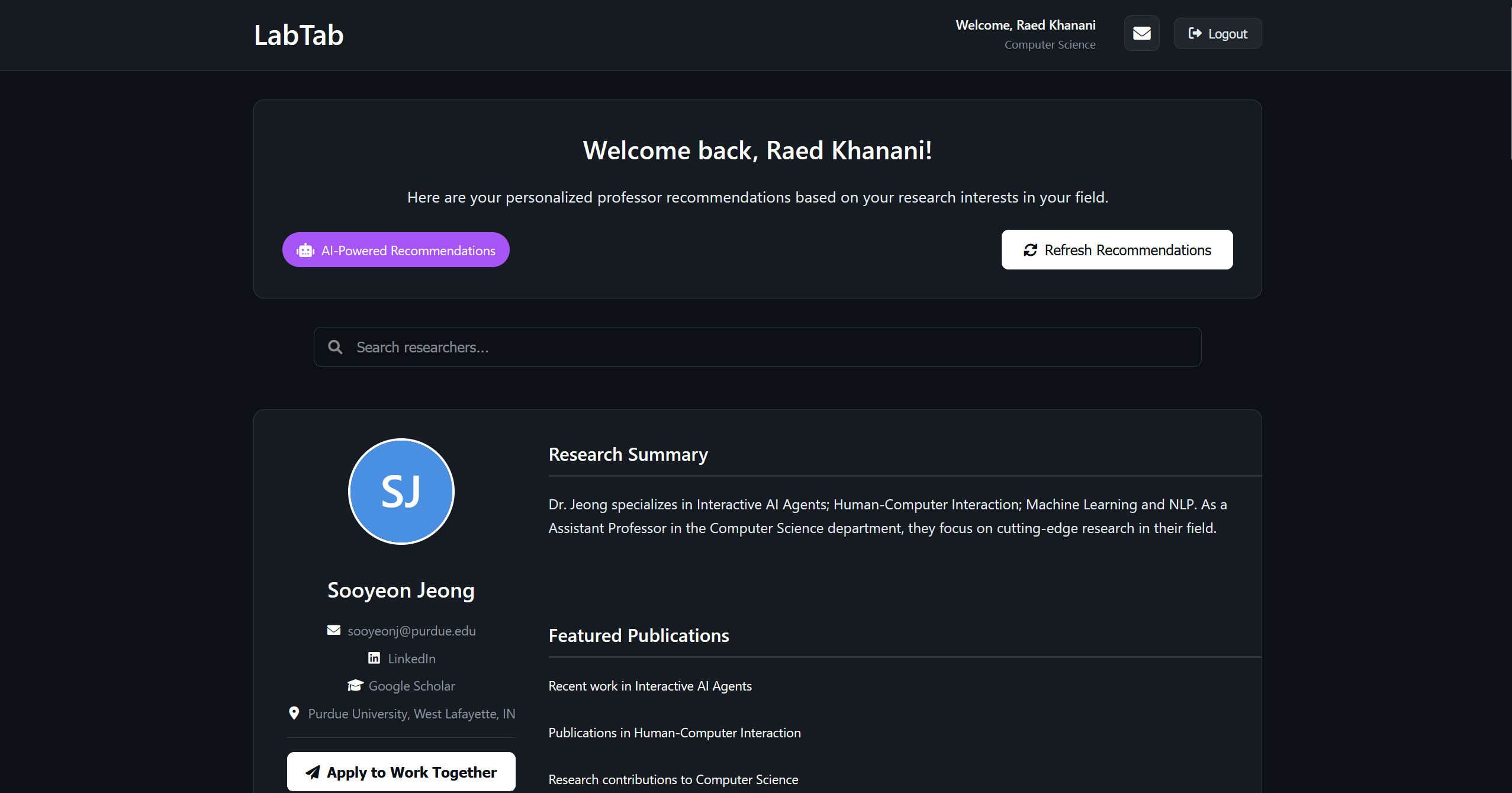Open sooyeonj@purdue.edu email link
This screenshot has height=793, width=1512.
[x=411, y=631]
